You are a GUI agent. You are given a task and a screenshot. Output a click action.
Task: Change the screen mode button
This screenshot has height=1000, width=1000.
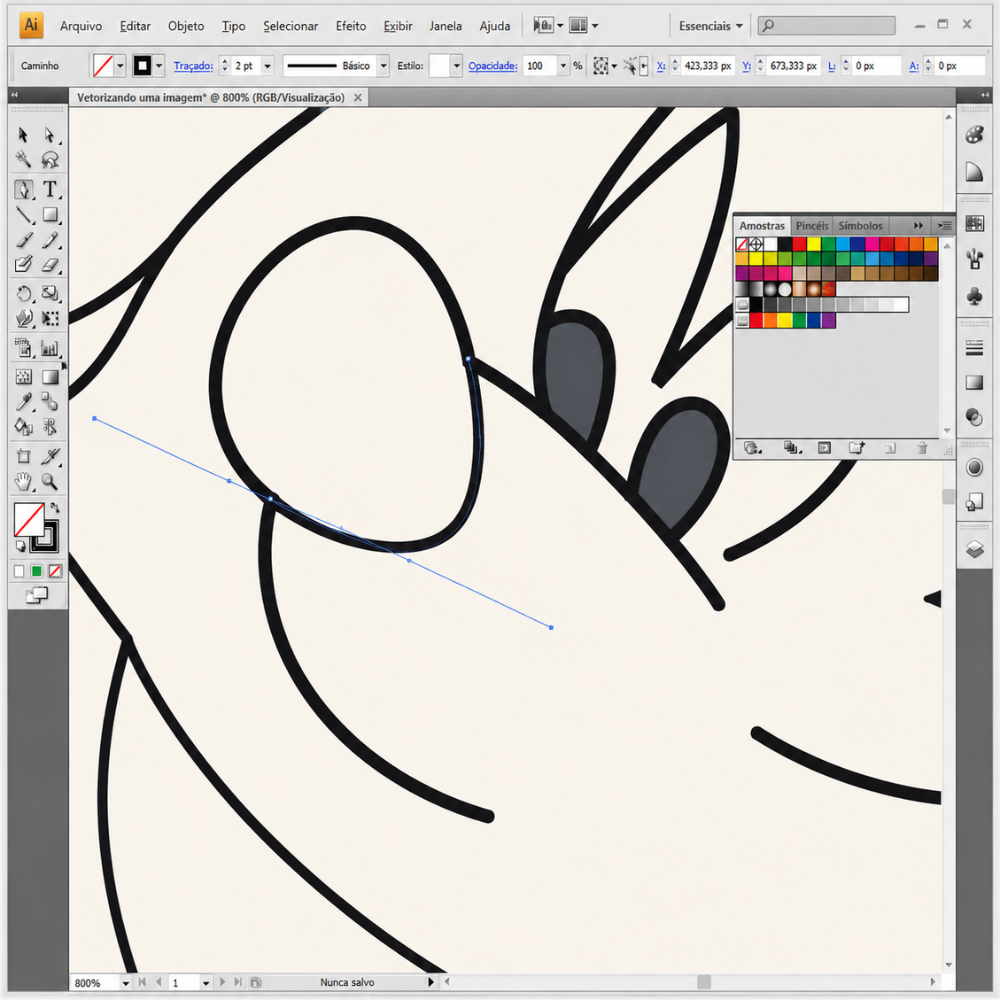point(37,596)
